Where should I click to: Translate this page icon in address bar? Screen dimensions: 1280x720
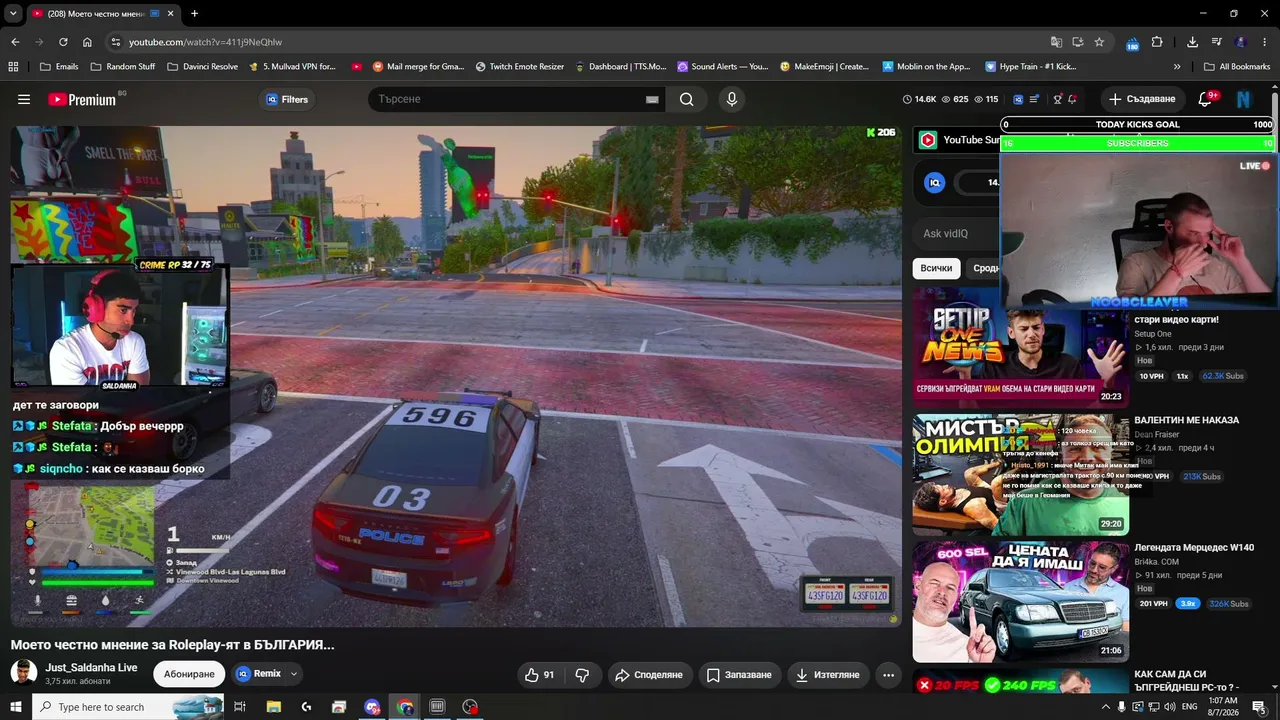(x=1056, y=42)
